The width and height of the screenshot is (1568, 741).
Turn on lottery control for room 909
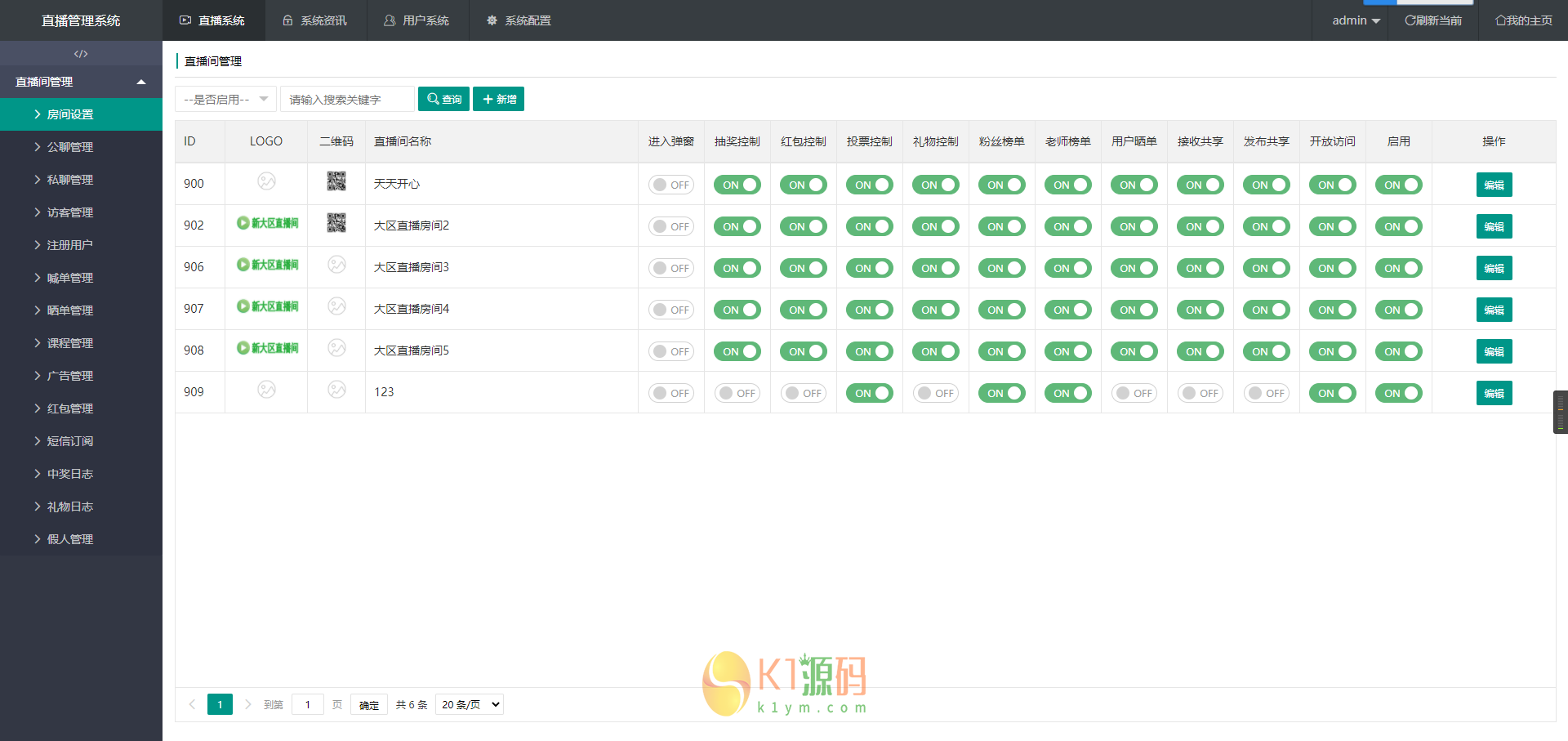pyautogui.click(x=737, y=393)
